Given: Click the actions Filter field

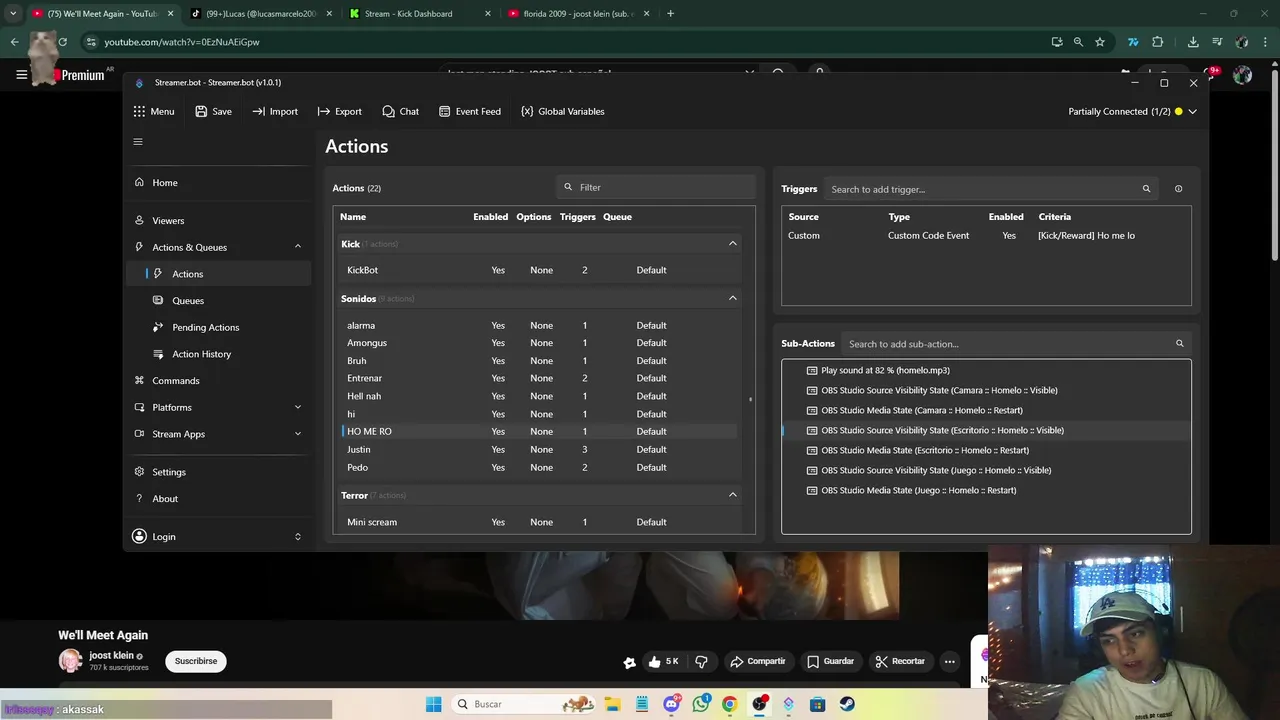Looking at the screenshot, I should pos(655,187).
